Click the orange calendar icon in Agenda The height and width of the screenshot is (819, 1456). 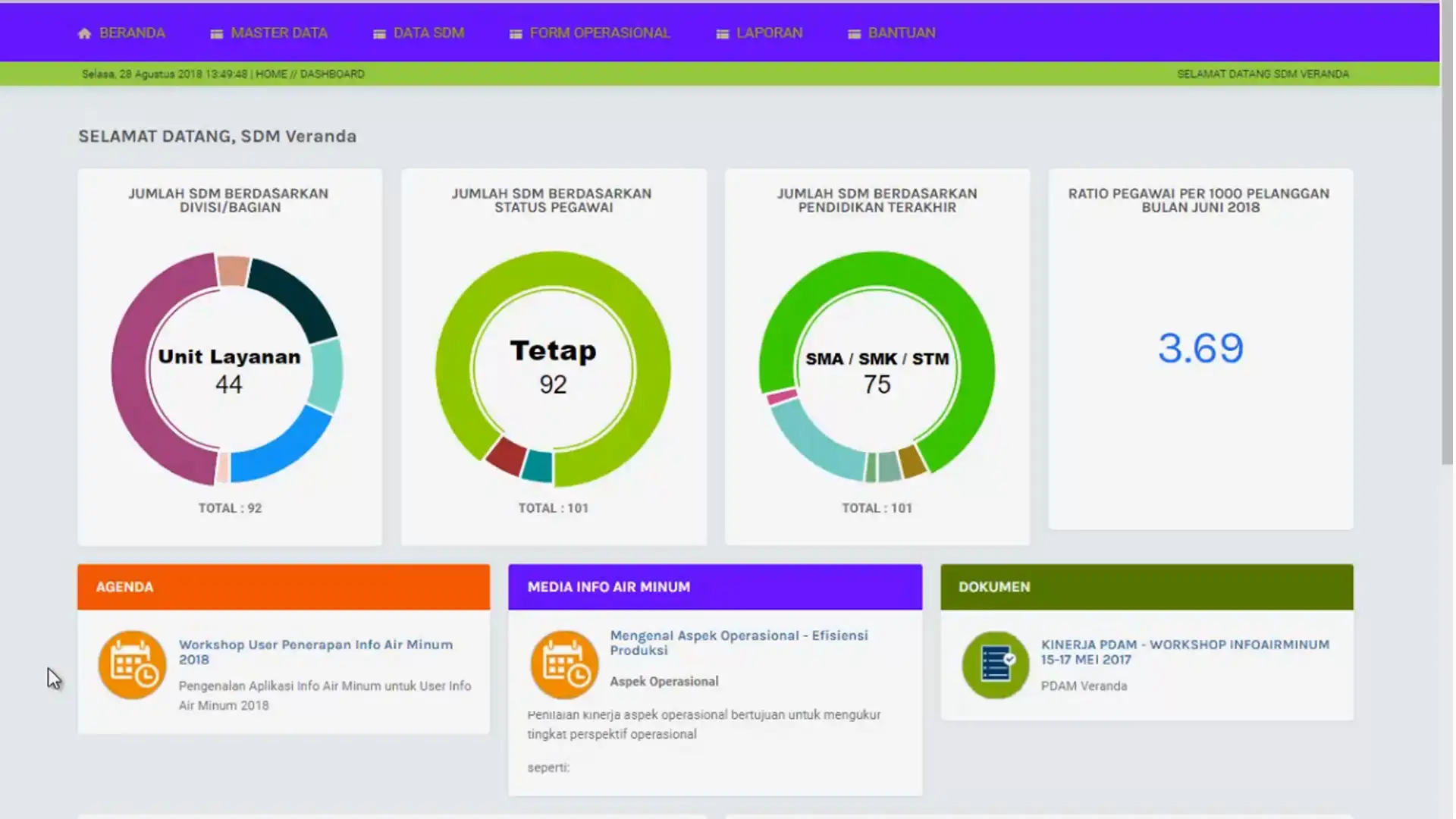[132, 665]
